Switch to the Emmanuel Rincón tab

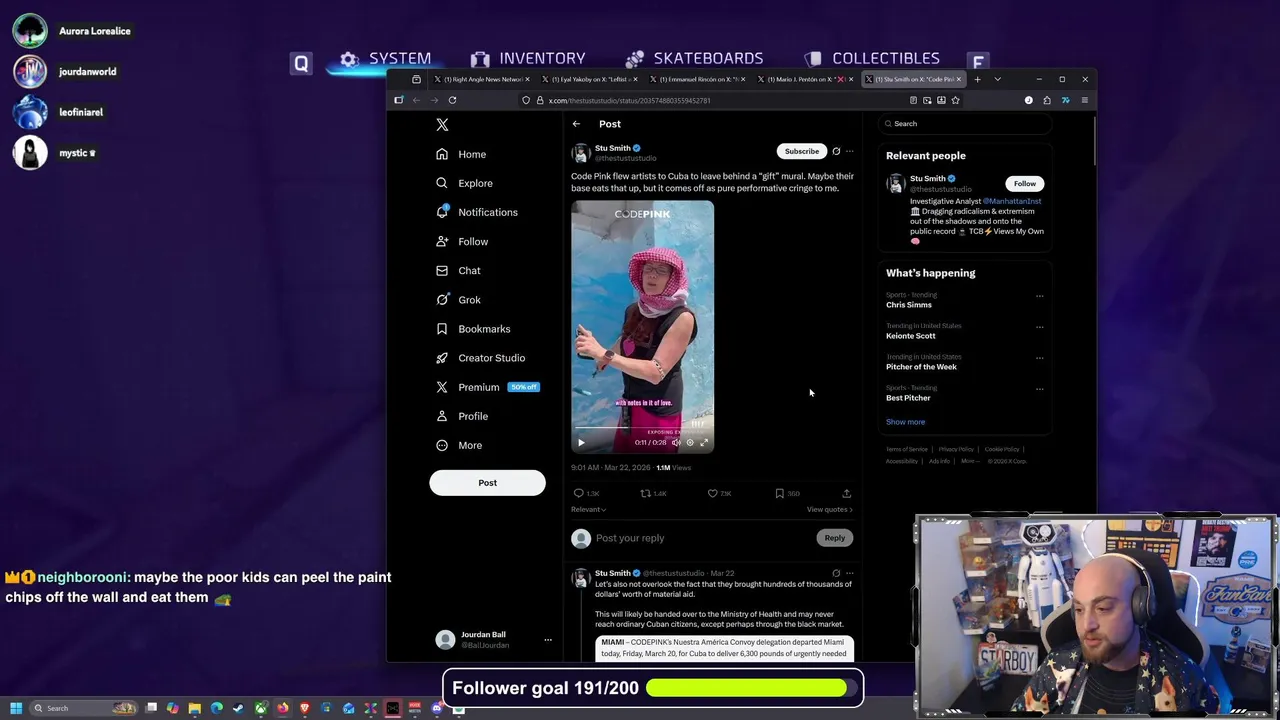pyautogui.click(x=697, y=79)
